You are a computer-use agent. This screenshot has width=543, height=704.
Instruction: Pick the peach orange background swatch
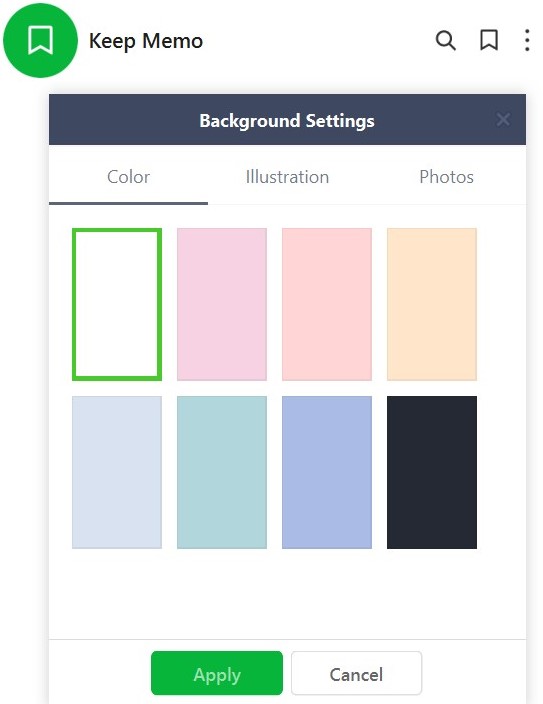tap(432, 304)
